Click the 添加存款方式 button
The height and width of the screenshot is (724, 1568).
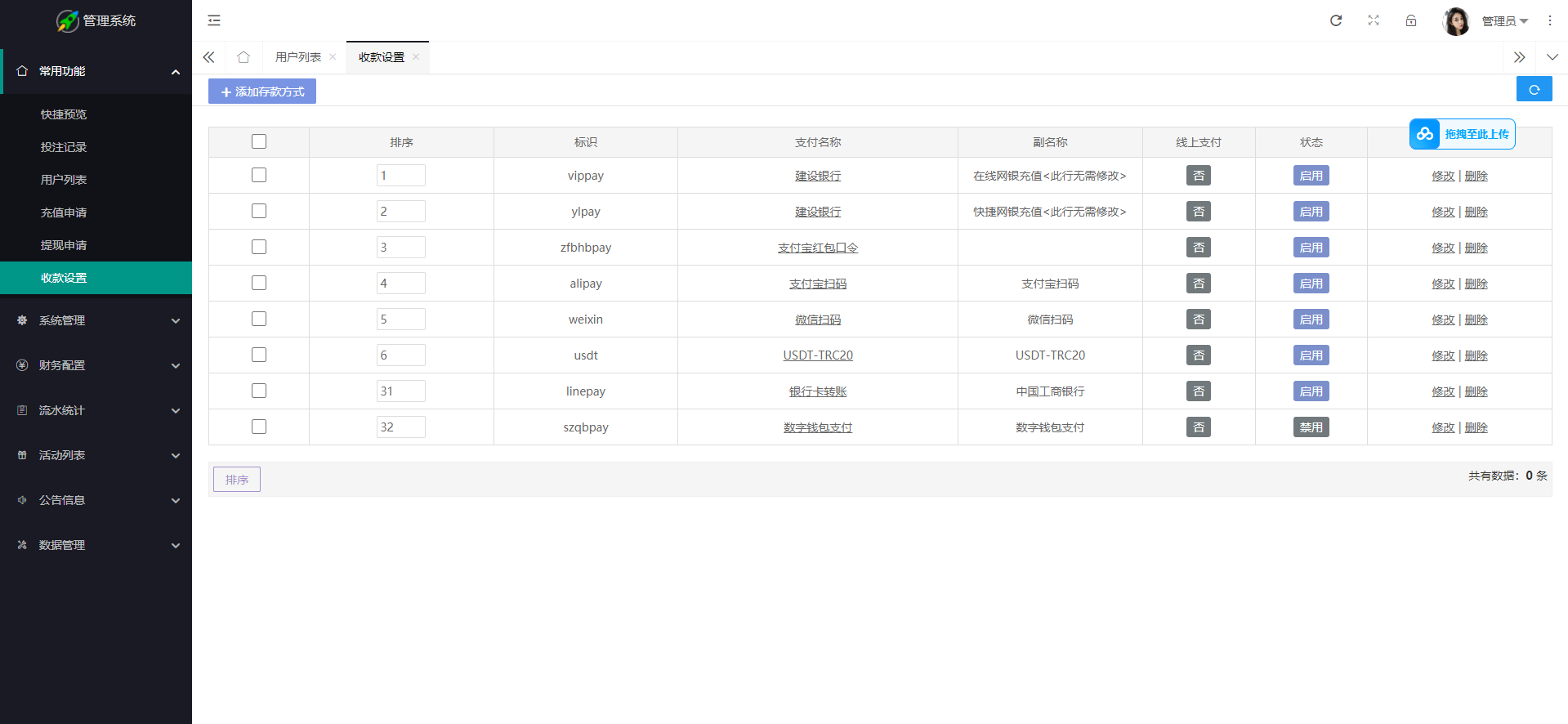(x=262, y=92)
